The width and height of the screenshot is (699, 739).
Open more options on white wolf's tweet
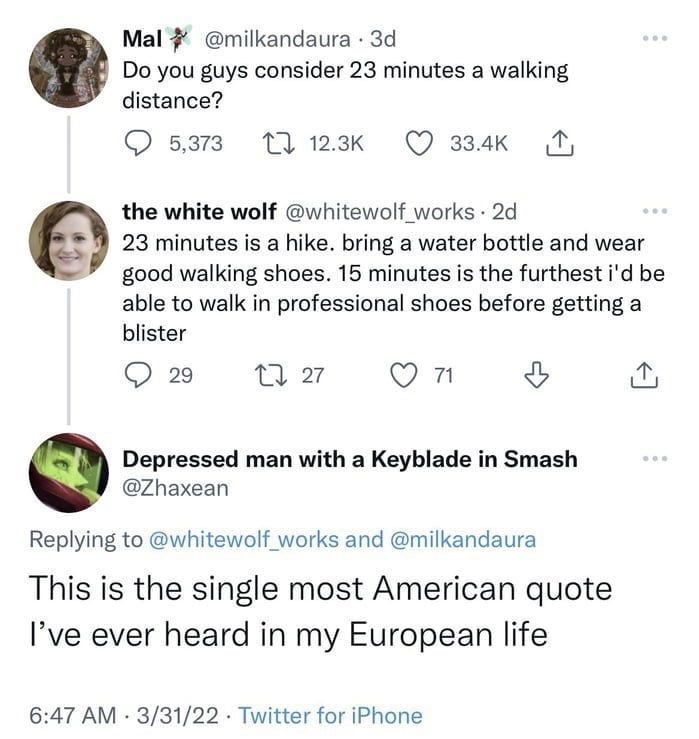654,212
